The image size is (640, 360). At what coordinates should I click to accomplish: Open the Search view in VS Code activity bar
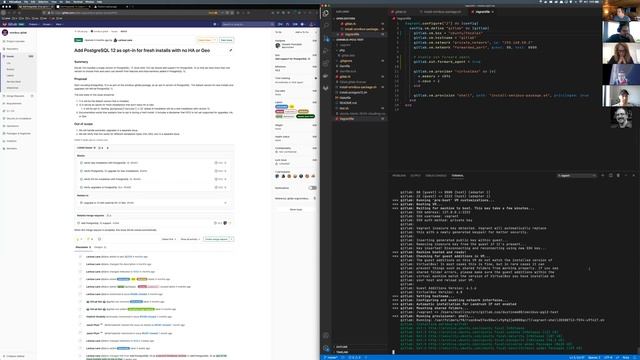(x=326, y=26)
